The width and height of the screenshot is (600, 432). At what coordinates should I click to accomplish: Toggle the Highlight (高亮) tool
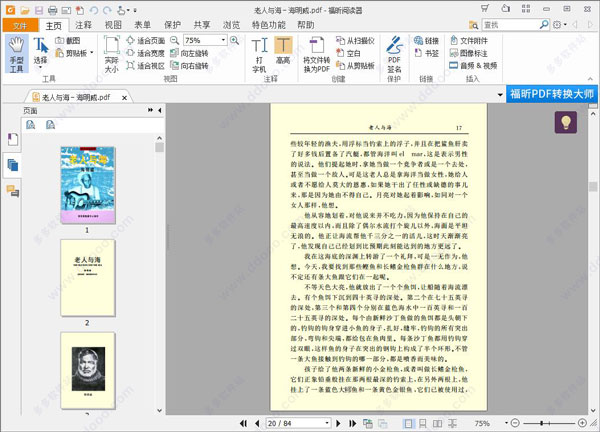pyautogui.click(x=283, y=50)
